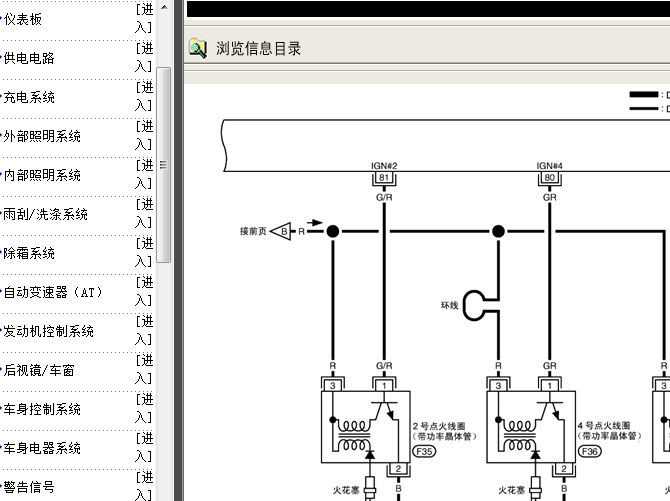Click the transistor symbol in coil F36
This screenshot has width=670, height=501.
[x=550, y=410]
